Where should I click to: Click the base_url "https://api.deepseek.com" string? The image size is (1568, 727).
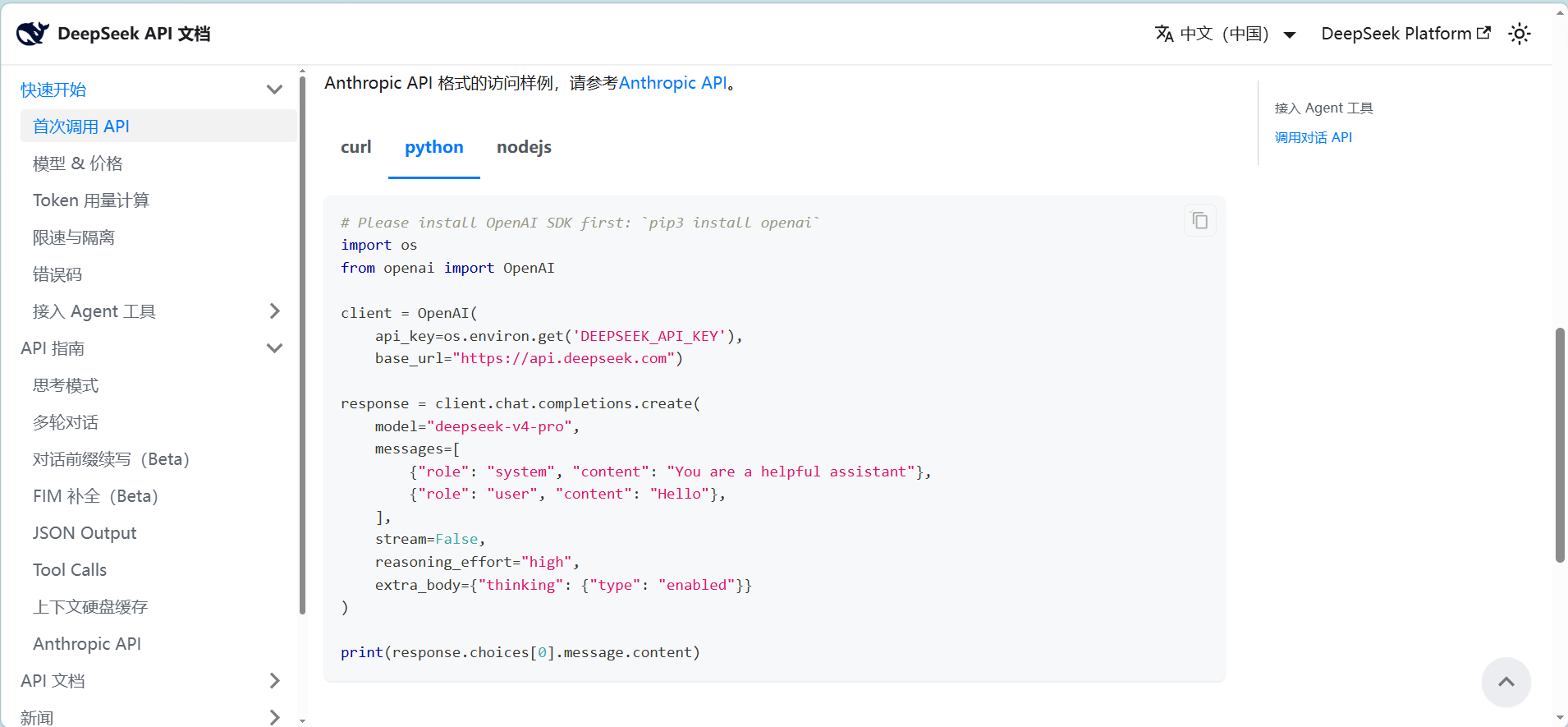[x=563, y=358]
